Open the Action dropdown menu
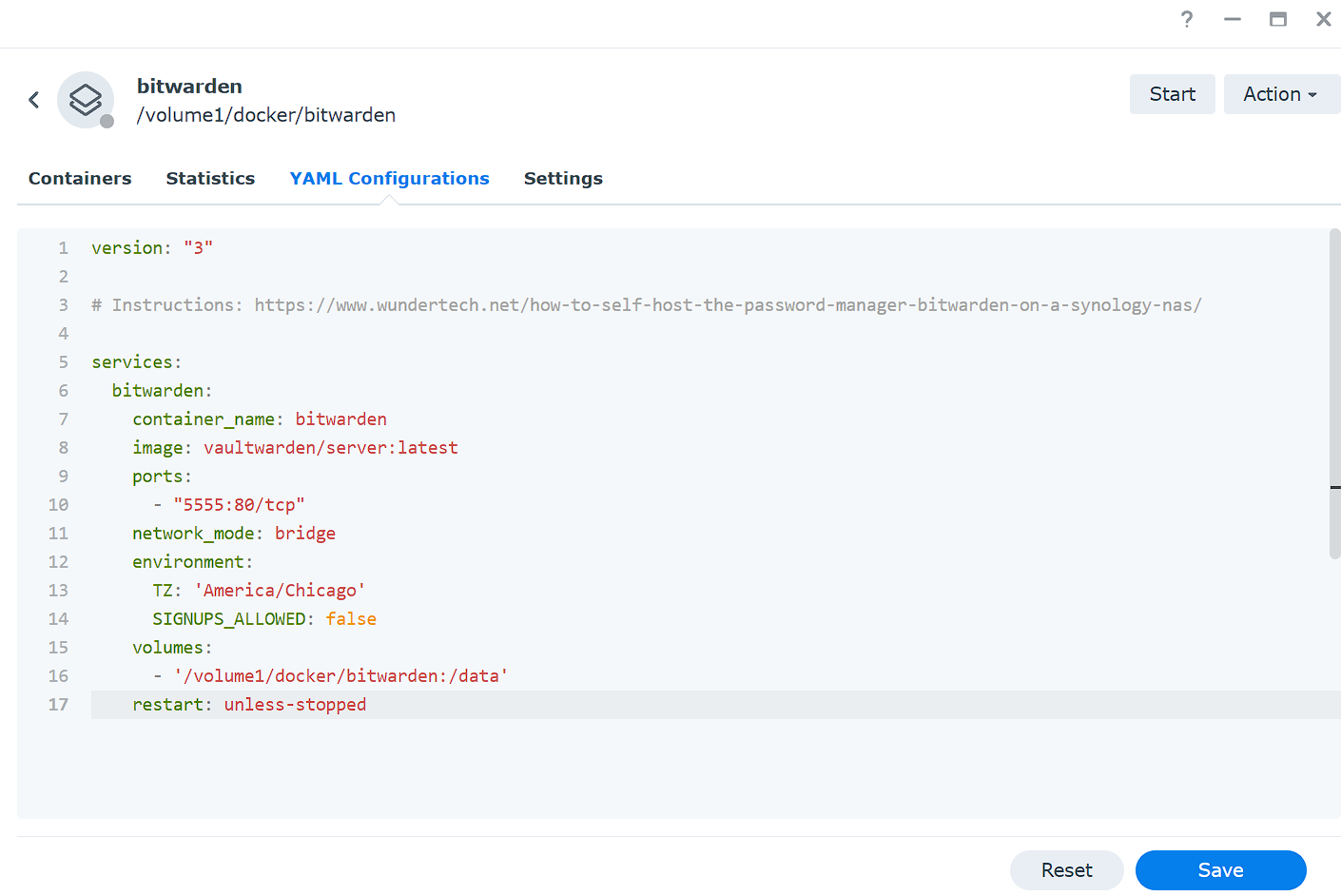Viewport: 1341px width, 896px height. click(1281, 93)
